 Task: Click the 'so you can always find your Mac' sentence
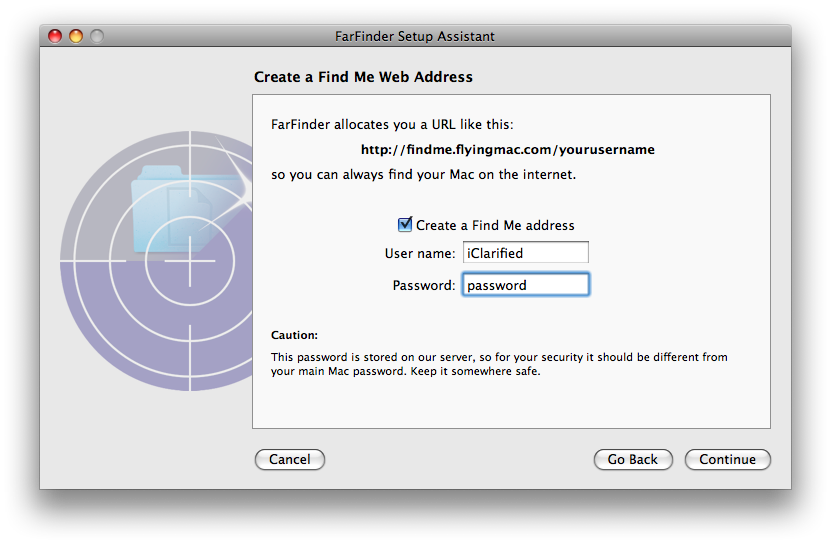point(423,174)
